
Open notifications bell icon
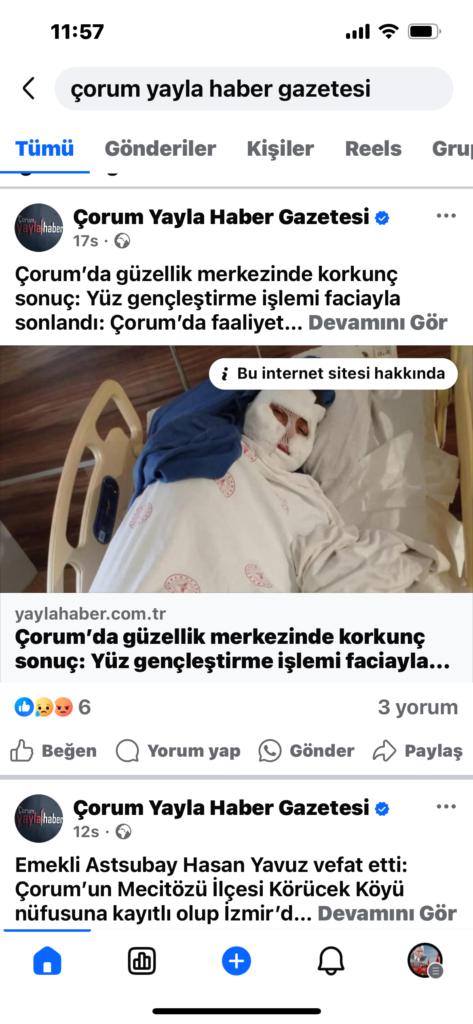click(331, 961)
